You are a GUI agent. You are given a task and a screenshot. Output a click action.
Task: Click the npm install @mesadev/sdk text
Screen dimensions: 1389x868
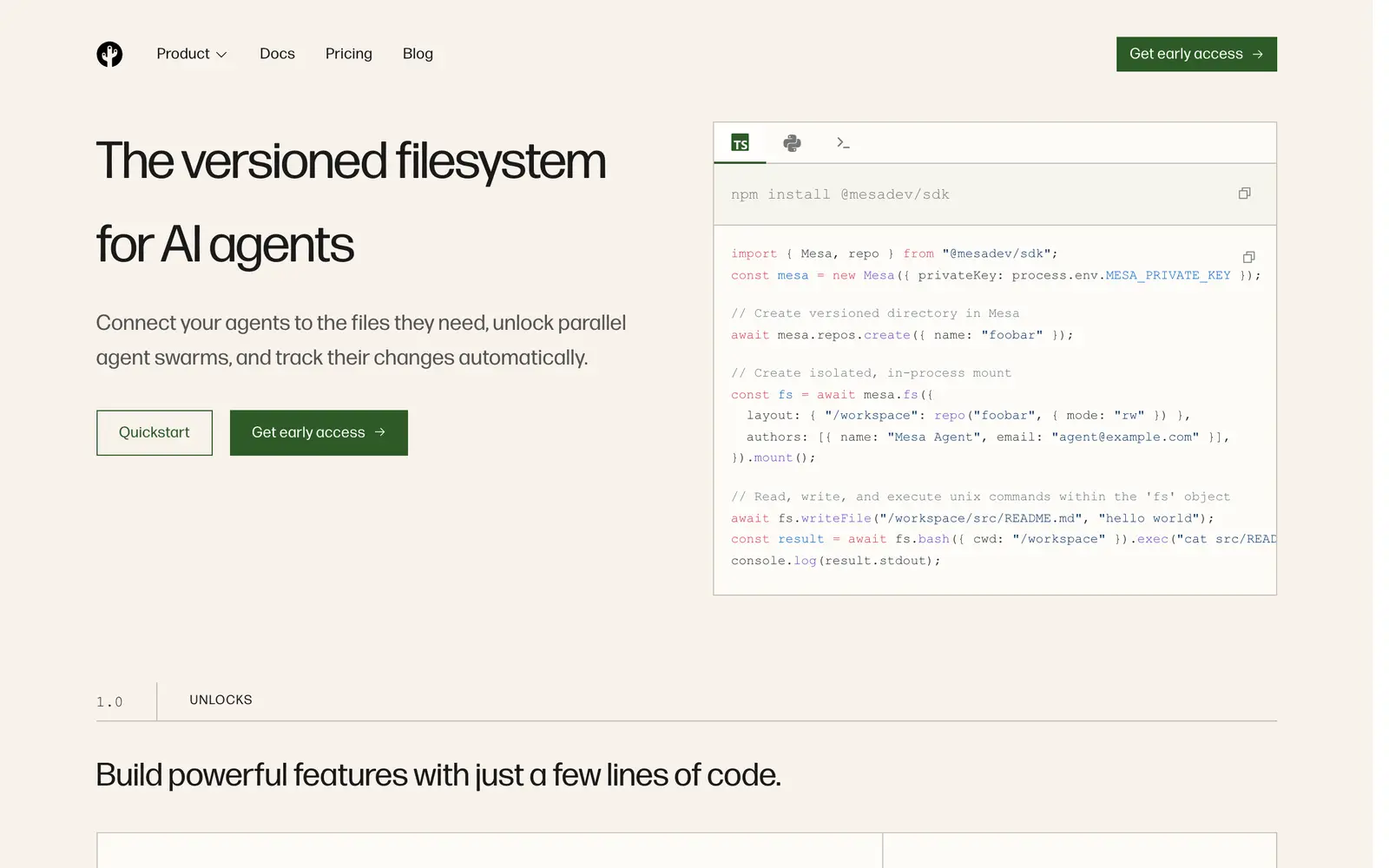tap(840, 194)
